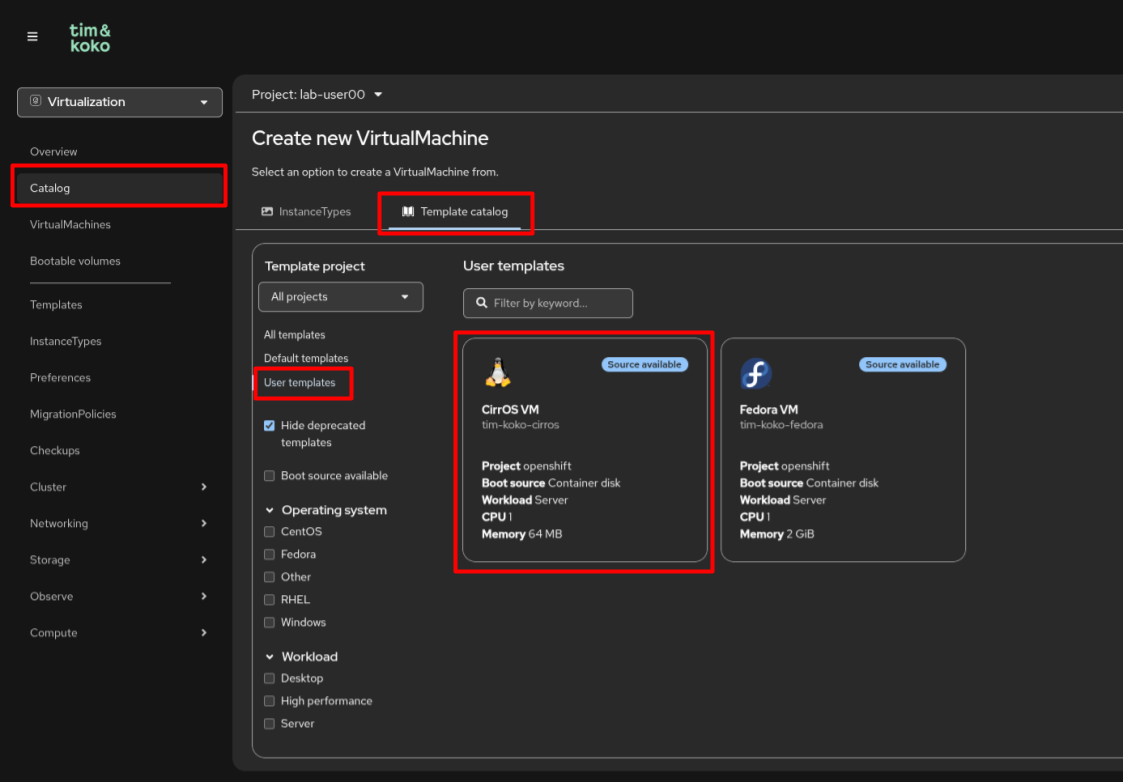Switch to the Template catalog tab
Viewport: 1123px width, 782px height.
click(x=455, y=211)
